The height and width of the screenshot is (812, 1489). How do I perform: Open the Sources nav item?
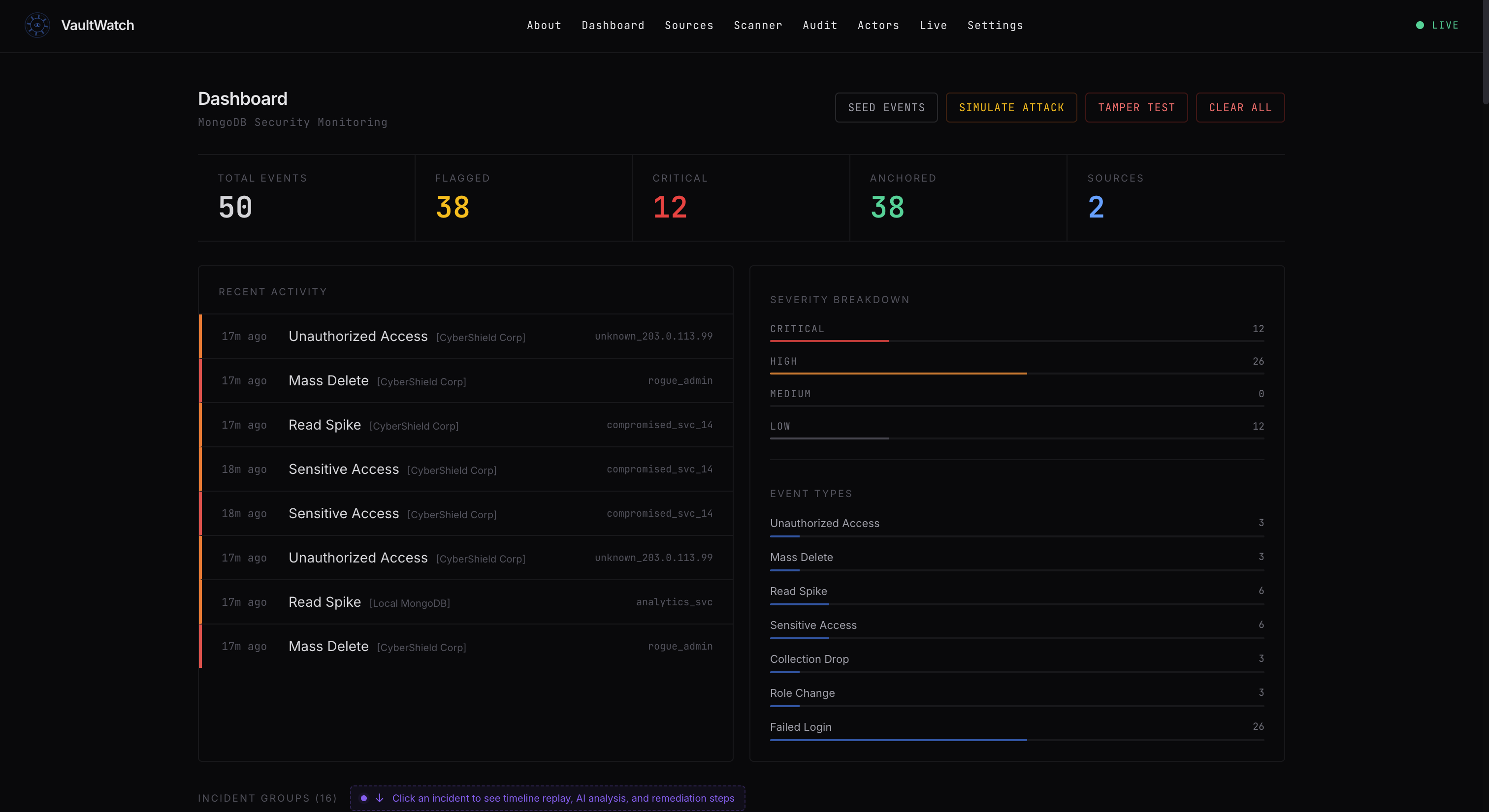(688, 26)
